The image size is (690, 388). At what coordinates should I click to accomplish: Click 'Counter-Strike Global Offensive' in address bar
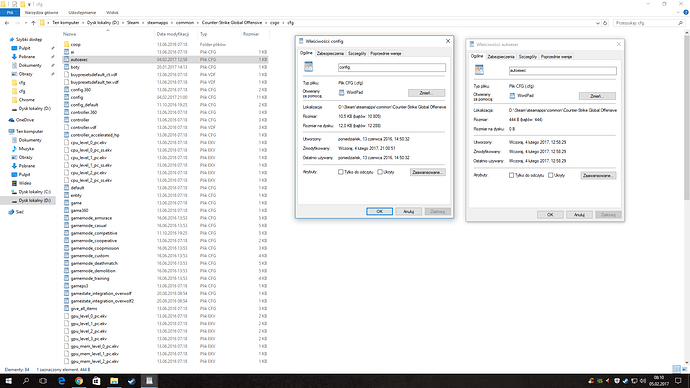pyautogui.click(x=232, y=23)
